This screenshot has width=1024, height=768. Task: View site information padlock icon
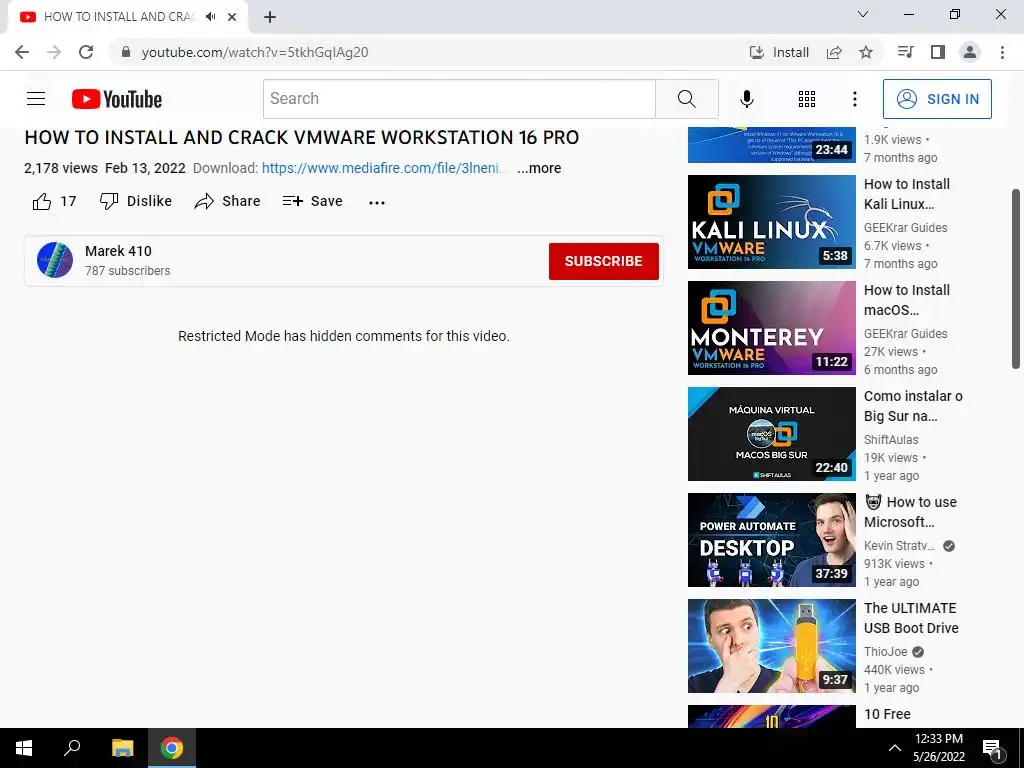coord(126,52)
